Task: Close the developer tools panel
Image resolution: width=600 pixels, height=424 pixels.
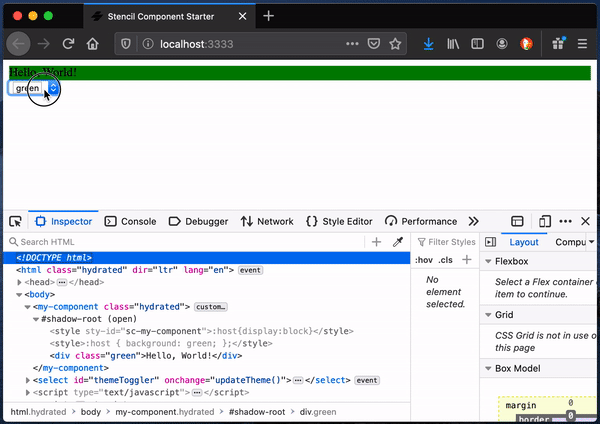Action: coord(585,221)
